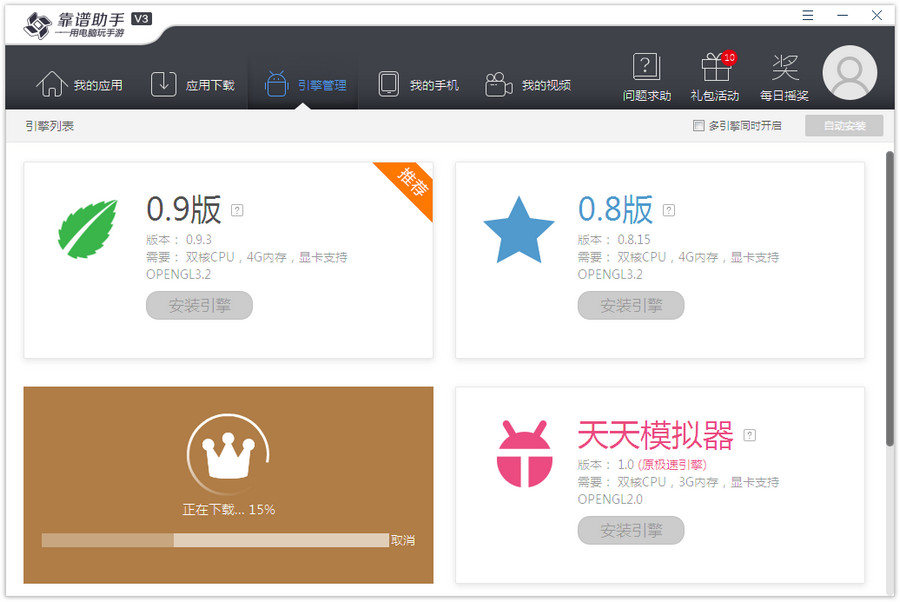Open help tooltip next to 天天模拟器
This screenshot has width=900, height=602.
click(x=749, y=435)
